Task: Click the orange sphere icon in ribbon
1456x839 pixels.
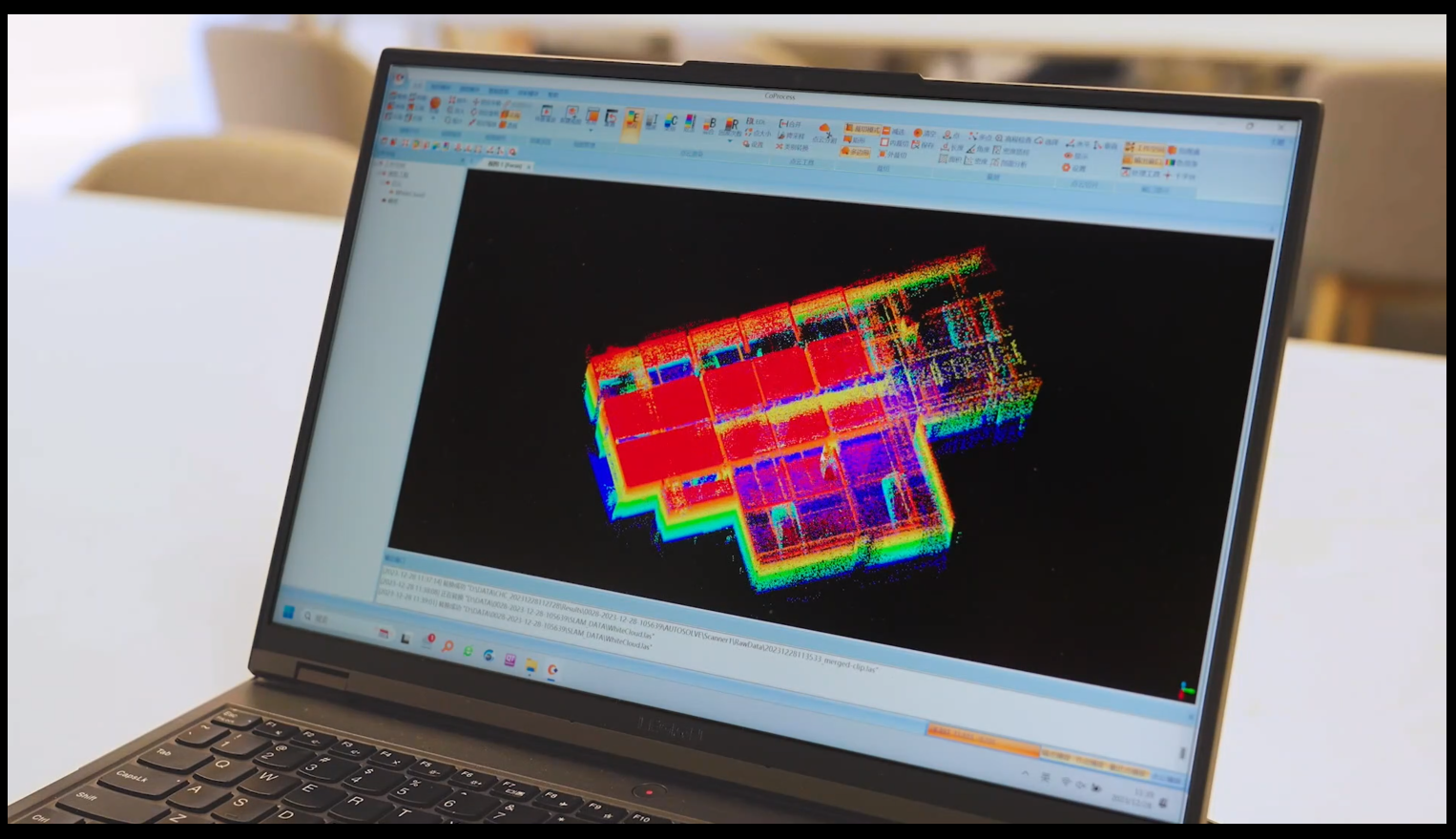Action: [x=435, y=103]
